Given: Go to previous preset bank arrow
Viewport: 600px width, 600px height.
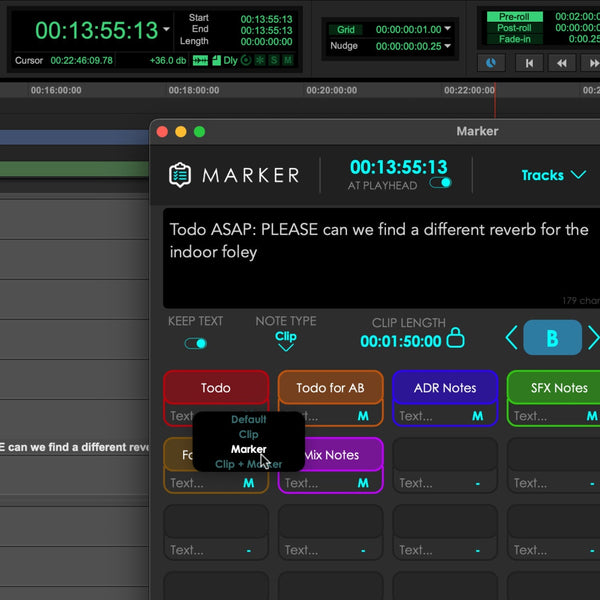Looking at the screenshot, I should click(512, 338).
